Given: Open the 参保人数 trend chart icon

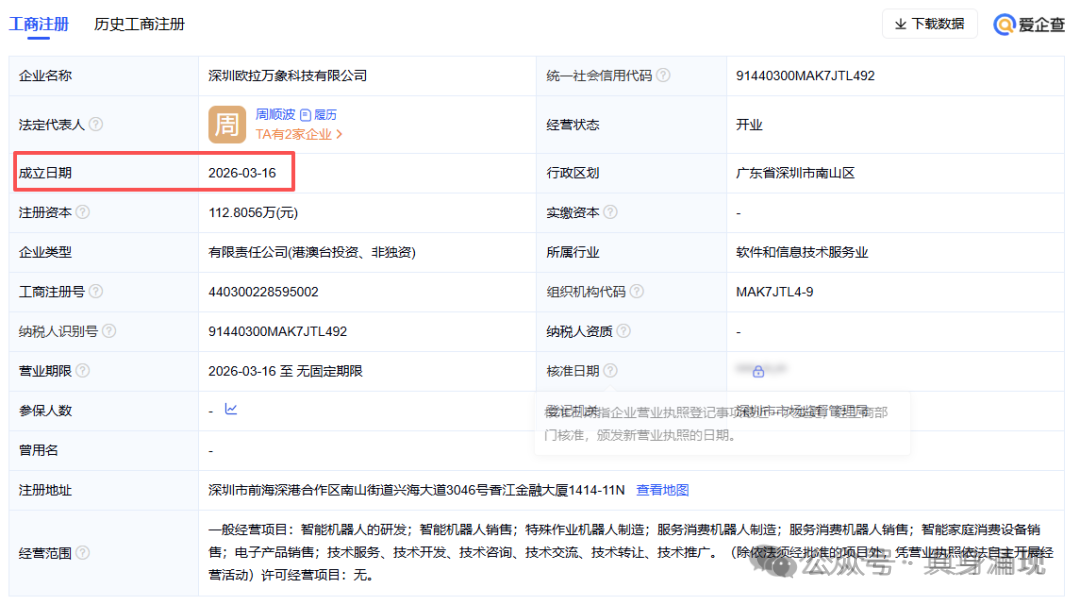Looking at the screenshot, I should [x=231, y=409].
